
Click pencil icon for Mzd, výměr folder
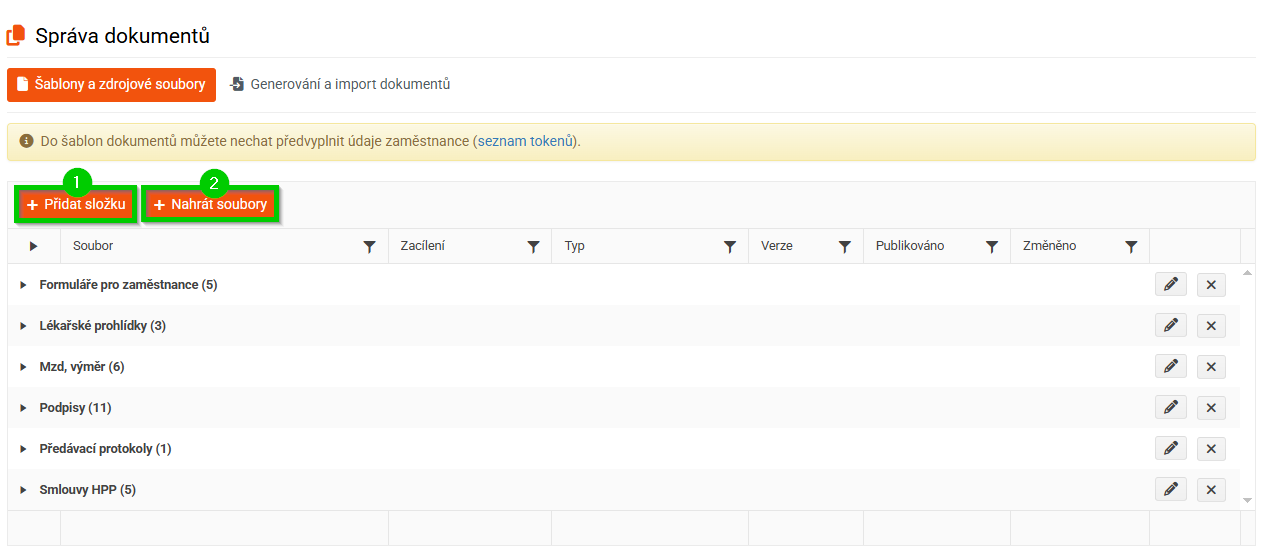1170,367
